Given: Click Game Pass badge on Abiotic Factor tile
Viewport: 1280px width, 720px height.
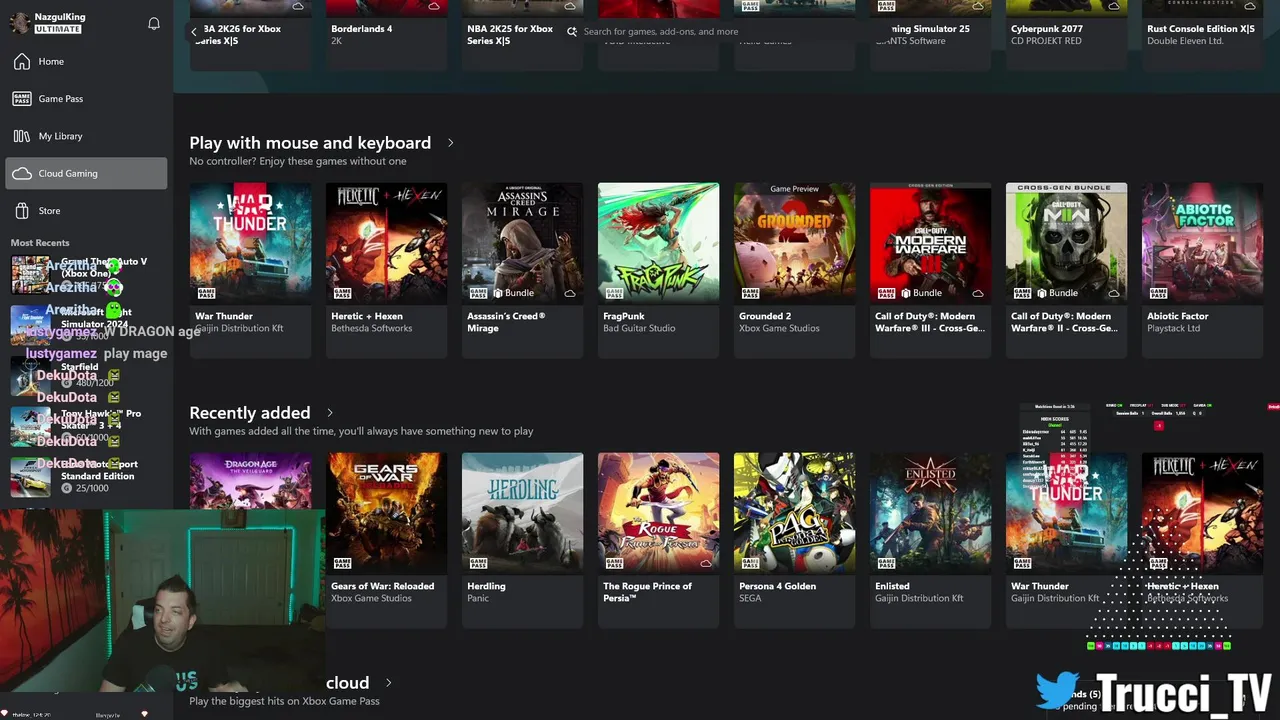Looking at the screenshot, I should (1158, 294).
